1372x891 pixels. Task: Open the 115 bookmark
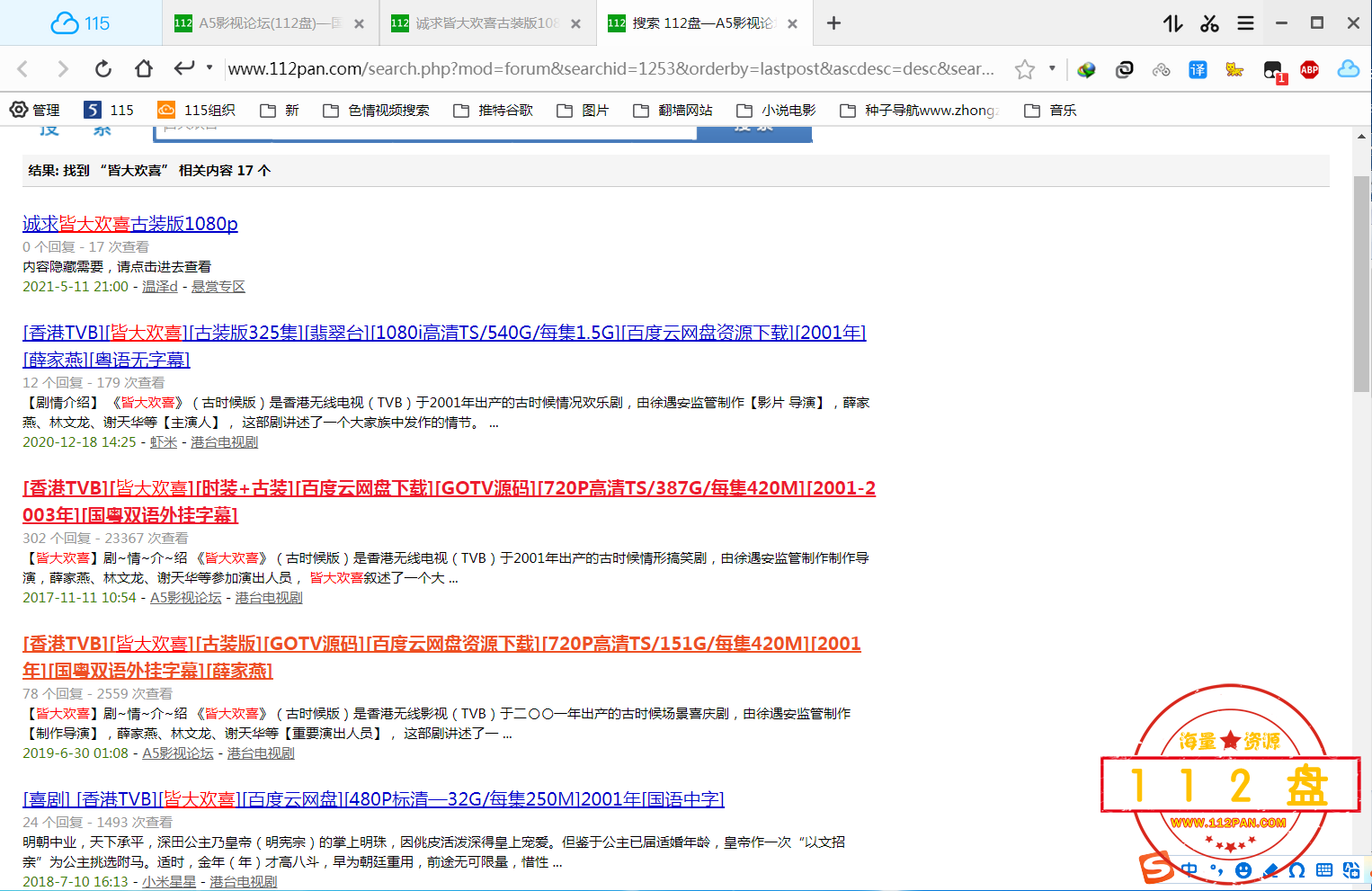[x=109, y=110]
